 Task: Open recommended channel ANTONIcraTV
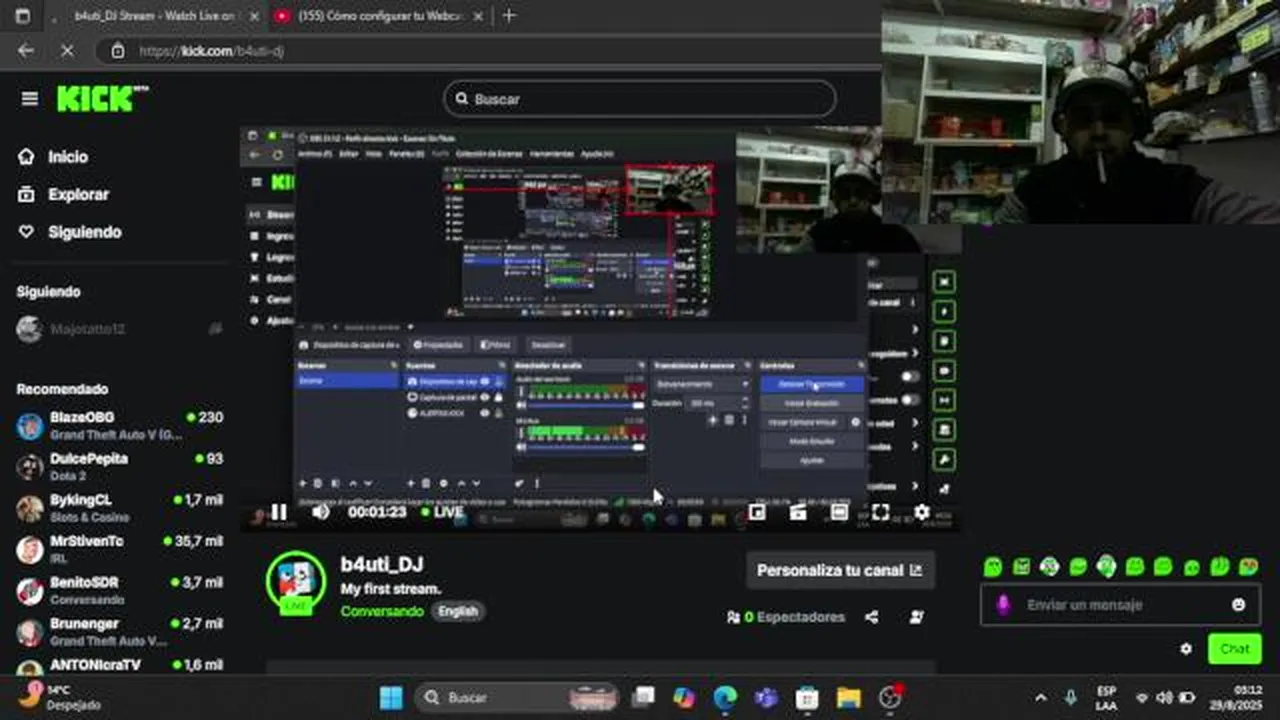[x=118, y=666]
